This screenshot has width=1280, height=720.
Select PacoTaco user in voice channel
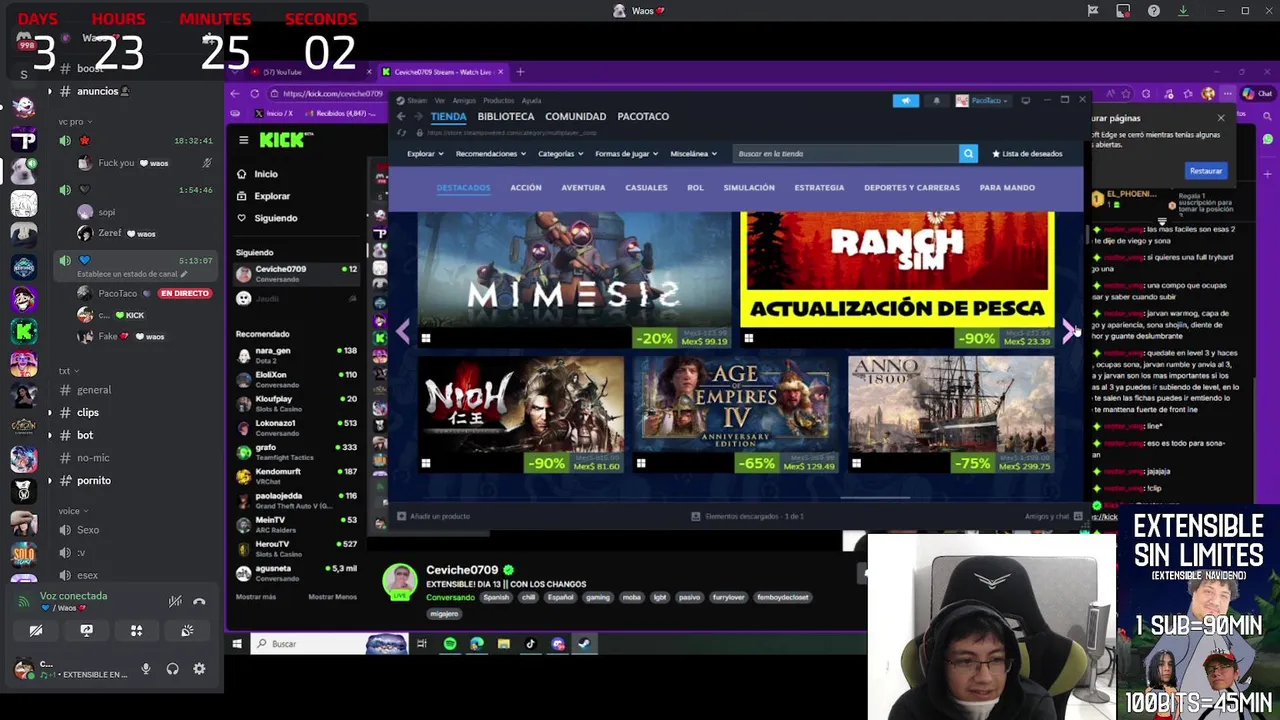117,293
